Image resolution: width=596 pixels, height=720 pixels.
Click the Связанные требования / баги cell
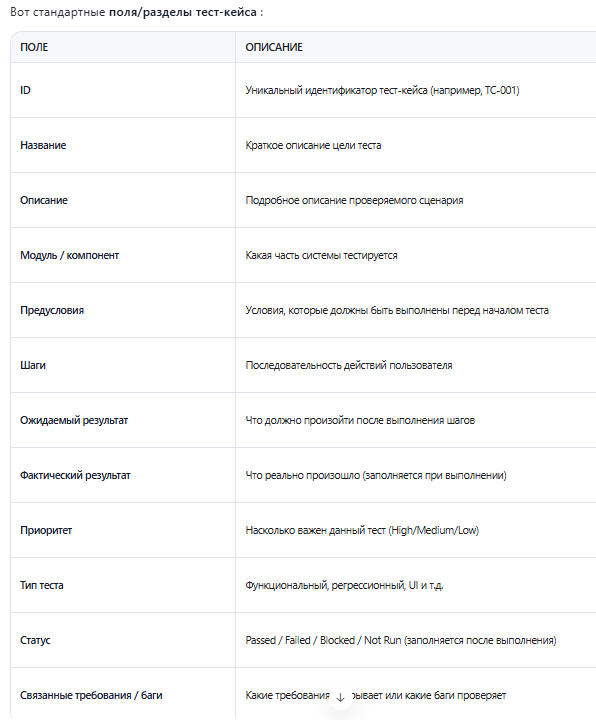click(x=123, y=695)
